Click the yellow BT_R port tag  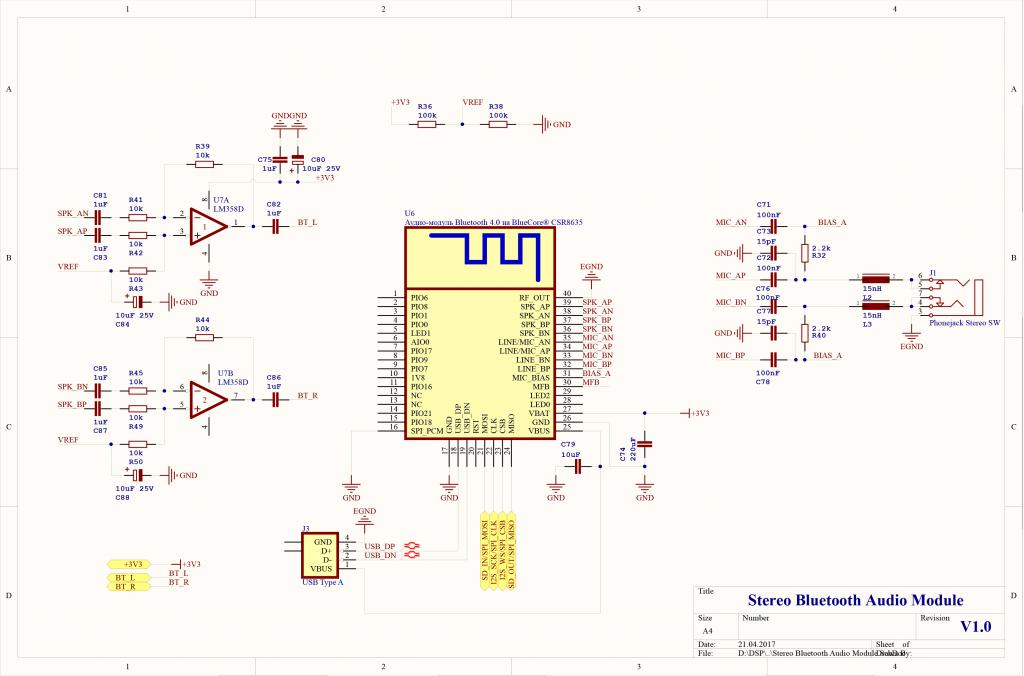tap(127, 587)
